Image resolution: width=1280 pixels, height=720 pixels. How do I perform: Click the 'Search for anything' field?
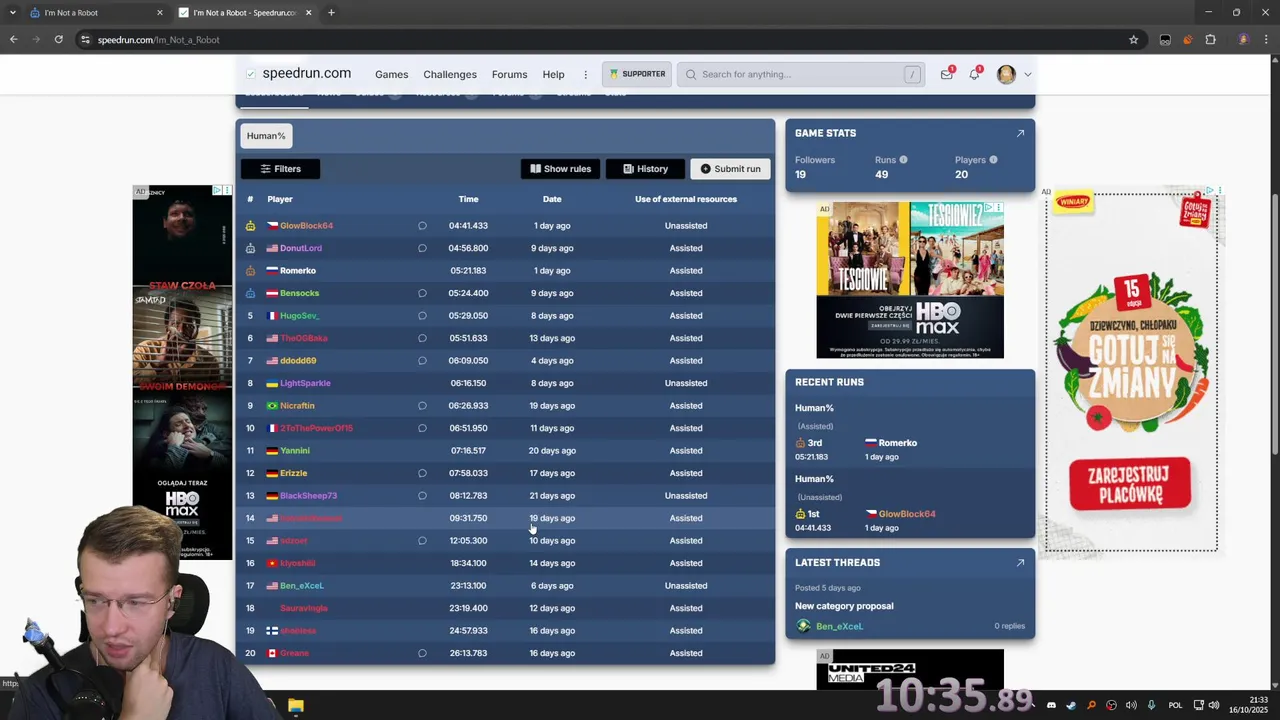coord(802,74)
